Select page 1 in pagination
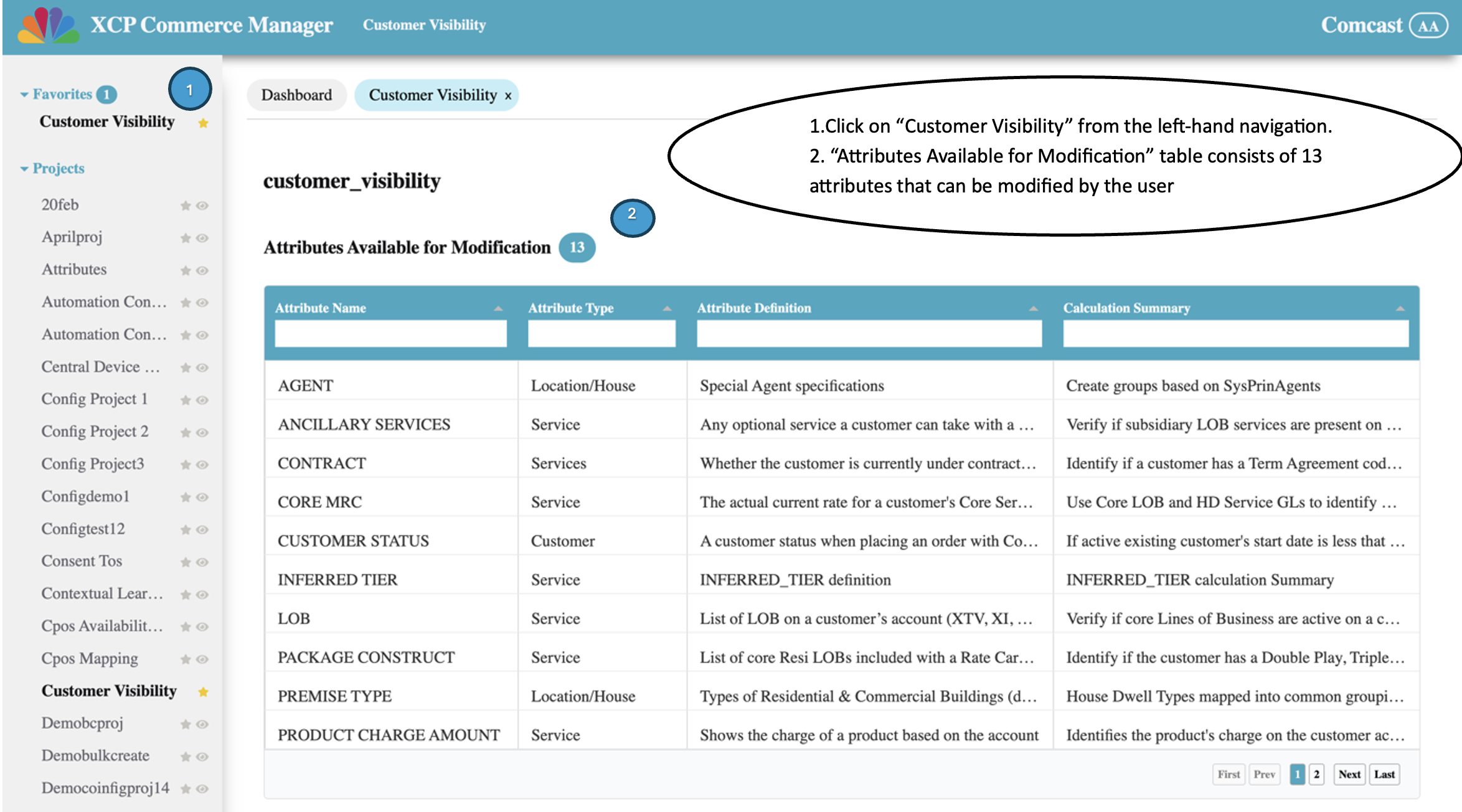1462x812 pixels. [x=1297, y=774]
